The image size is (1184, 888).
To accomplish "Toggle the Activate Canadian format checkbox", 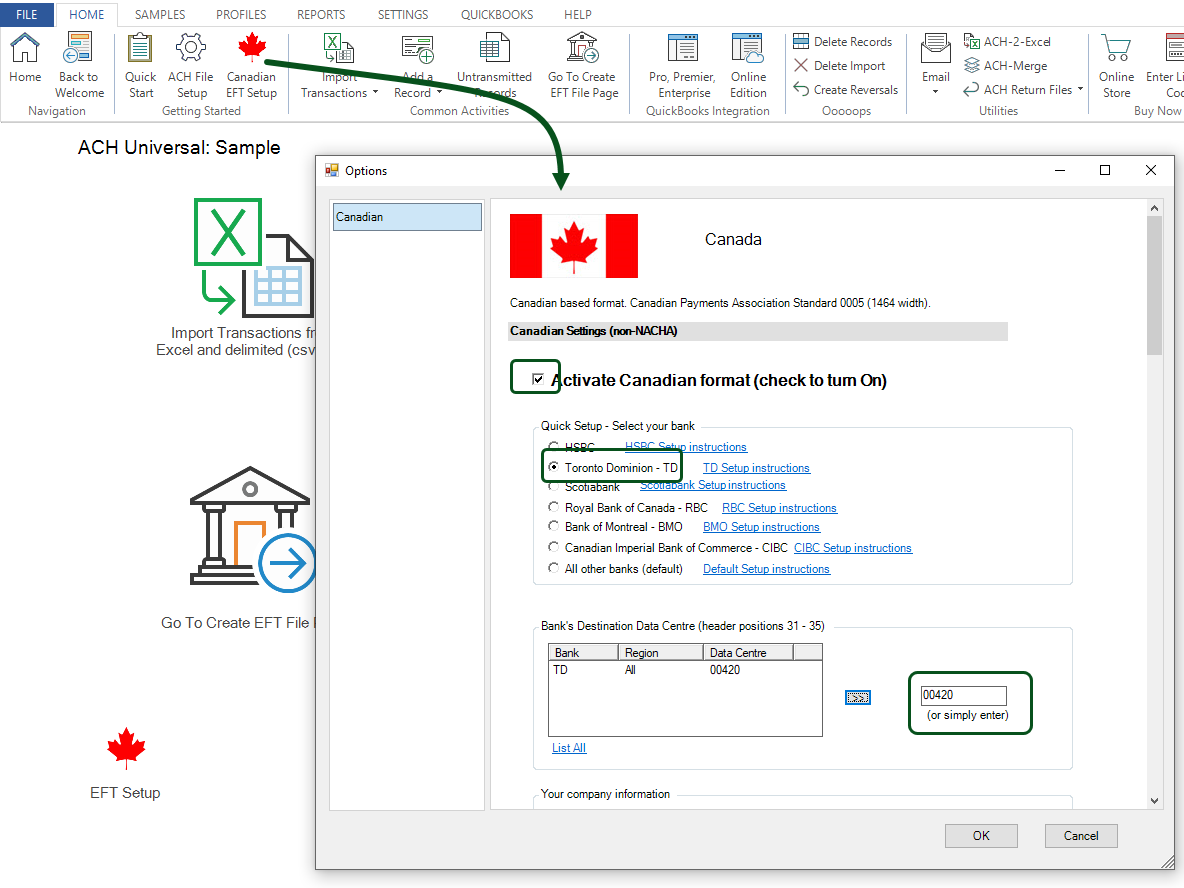I will [x=536, y=378].
